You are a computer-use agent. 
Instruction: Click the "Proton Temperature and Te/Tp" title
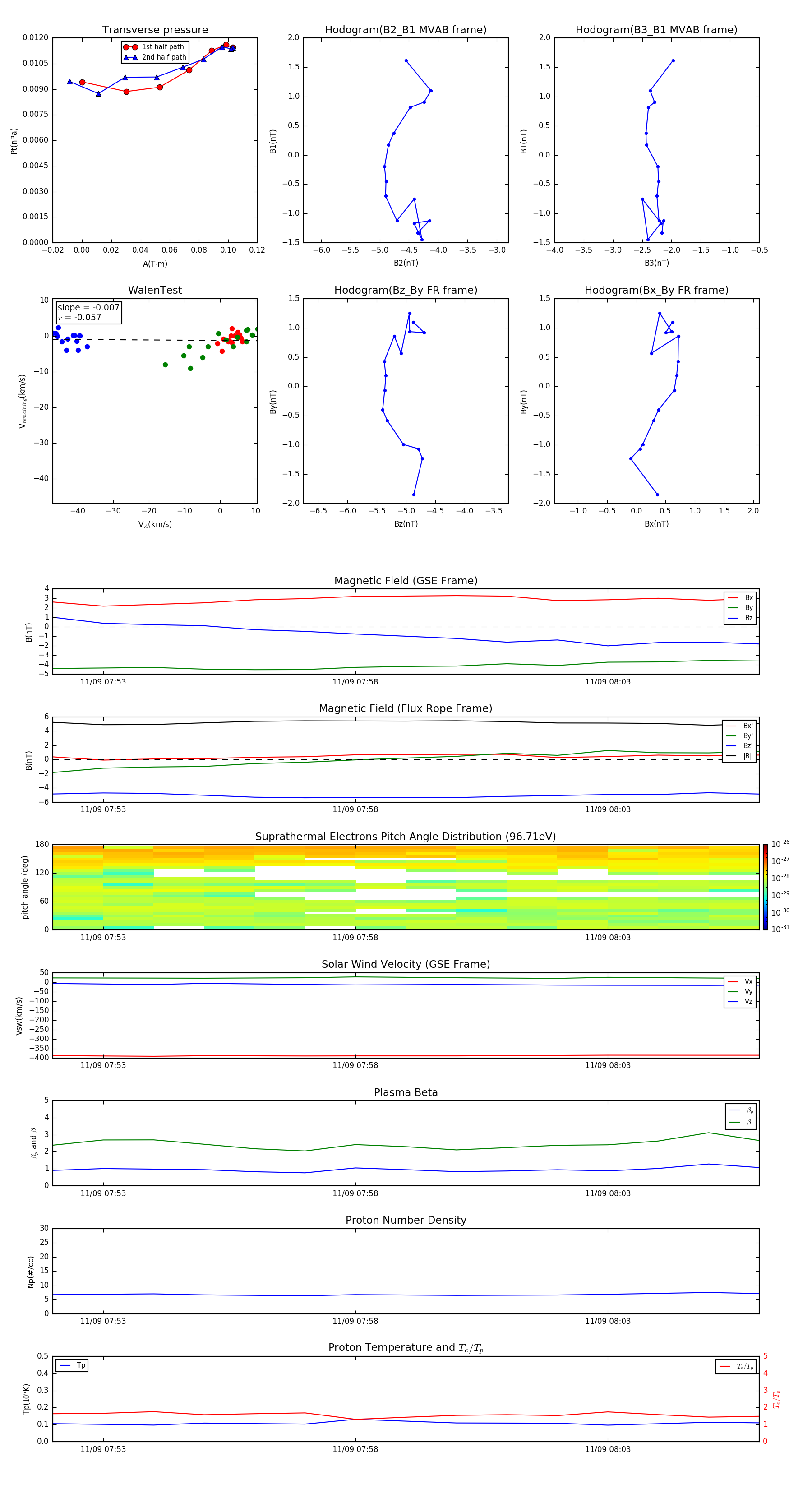(x=406, y=1348)
